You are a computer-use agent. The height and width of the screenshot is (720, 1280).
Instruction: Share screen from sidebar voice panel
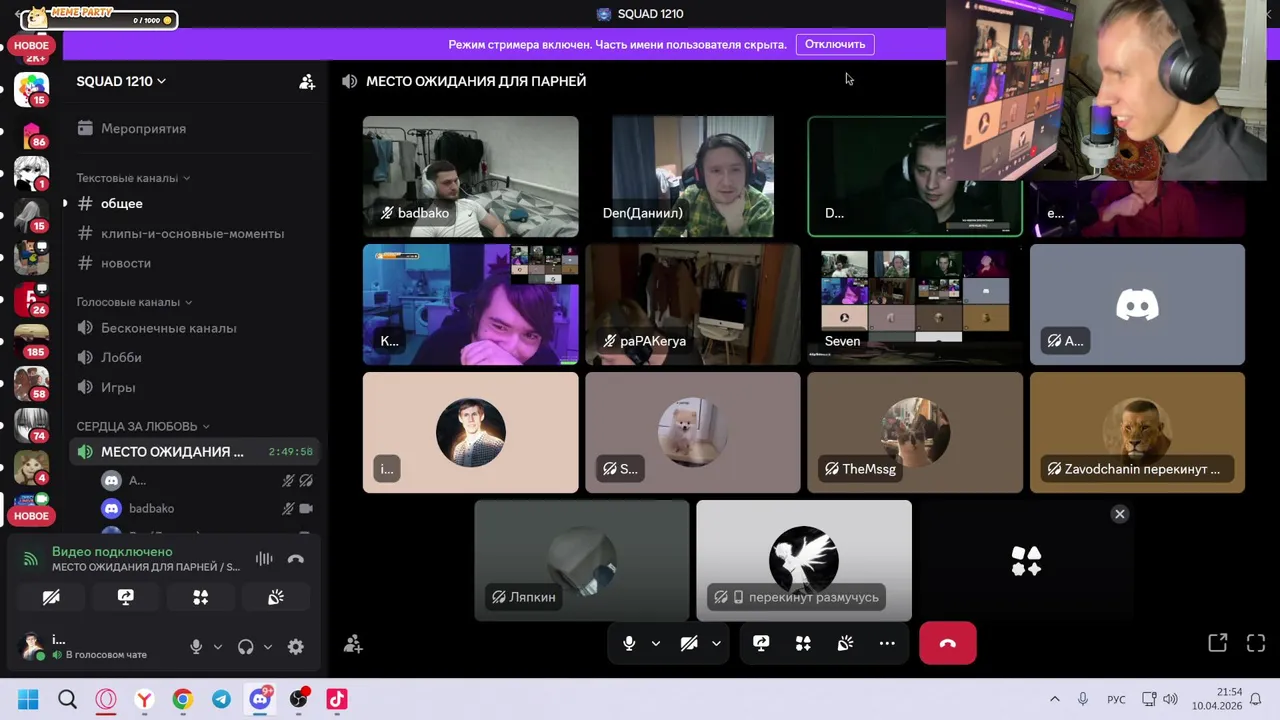coord(126,597)
